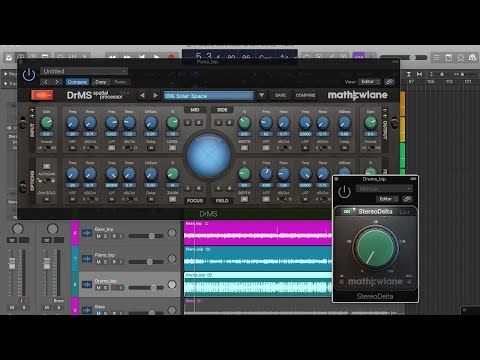Screen dimensions: 480x360
Task: Click the previous setting chevron in plugin header
Action: click(x=46, y=82)
